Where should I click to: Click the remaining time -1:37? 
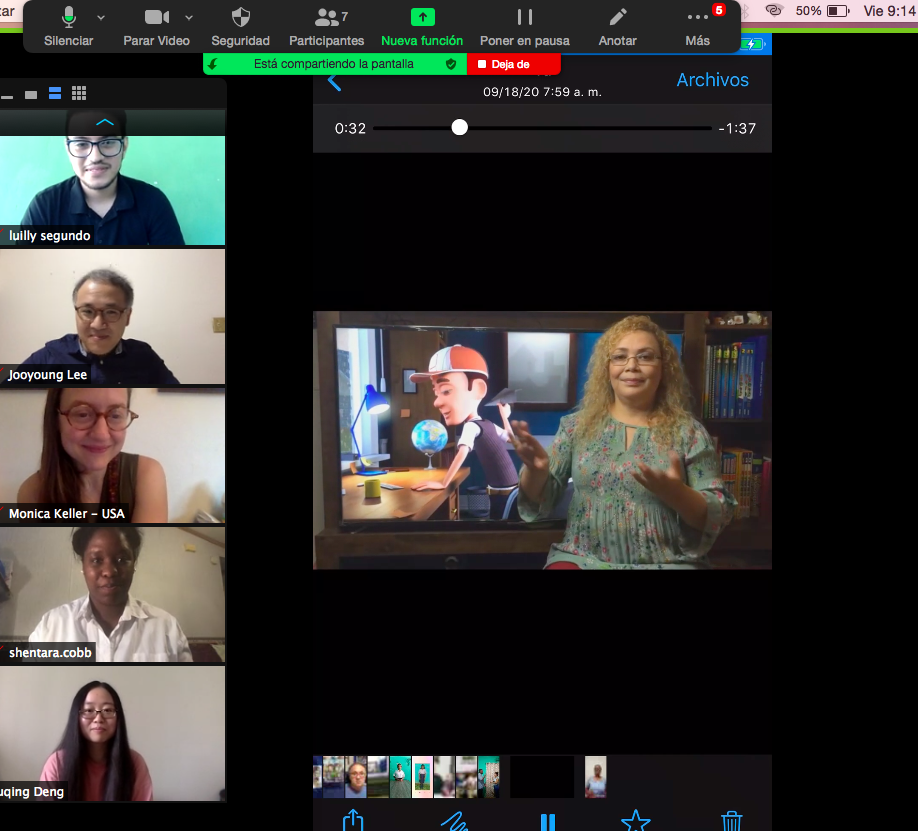click(x=737, y=128)
